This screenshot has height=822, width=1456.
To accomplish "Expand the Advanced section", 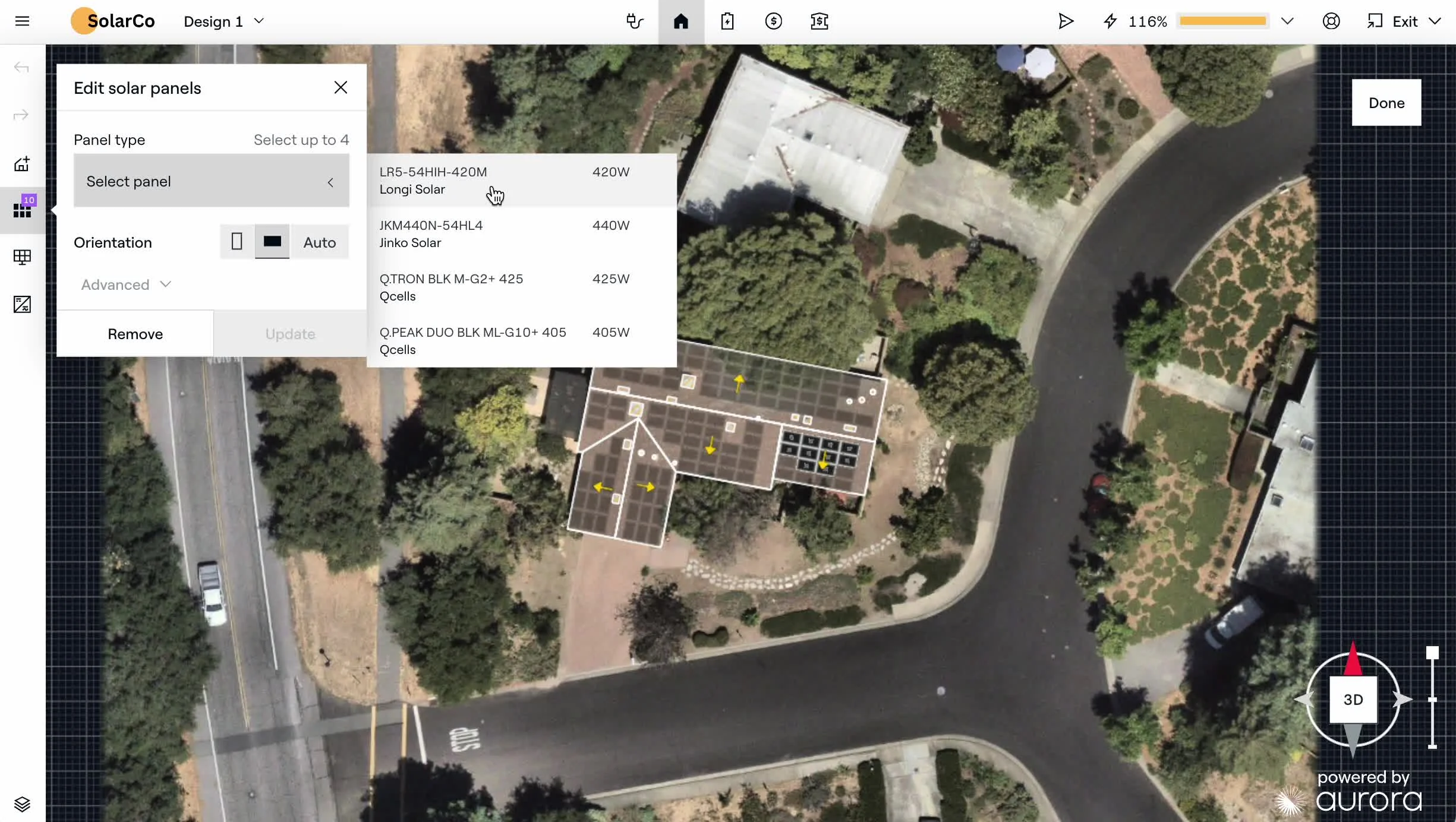I will pos(126,284).
